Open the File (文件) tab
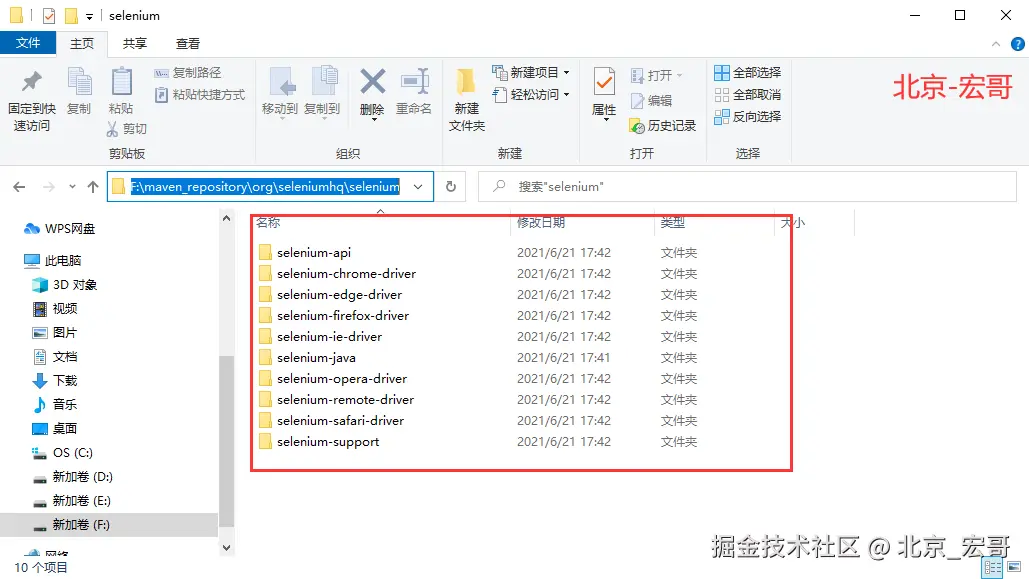 (x=28, y=43)
